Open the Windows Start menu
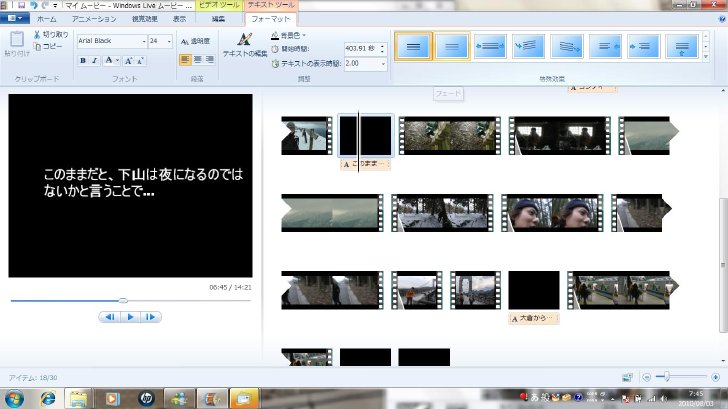Image resolution: width=728 pixels, height=409 pixels. (13, 399)
